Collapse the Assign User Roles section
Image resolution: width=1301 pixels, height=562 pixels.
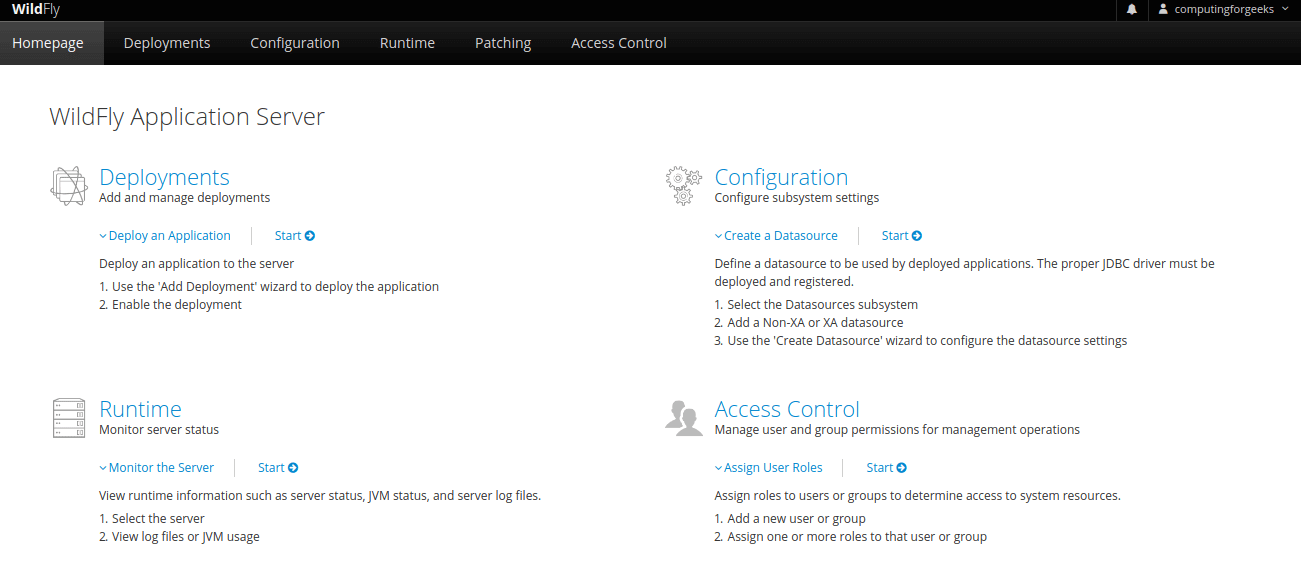click(769, 468)
